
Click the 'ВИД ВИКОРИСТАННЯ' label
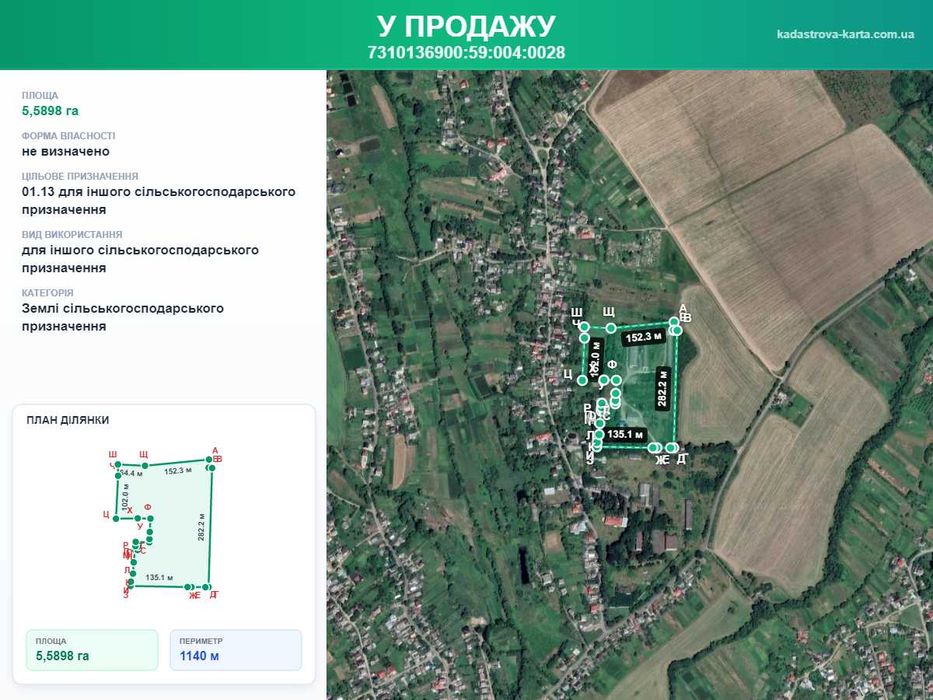click(72, 235)
